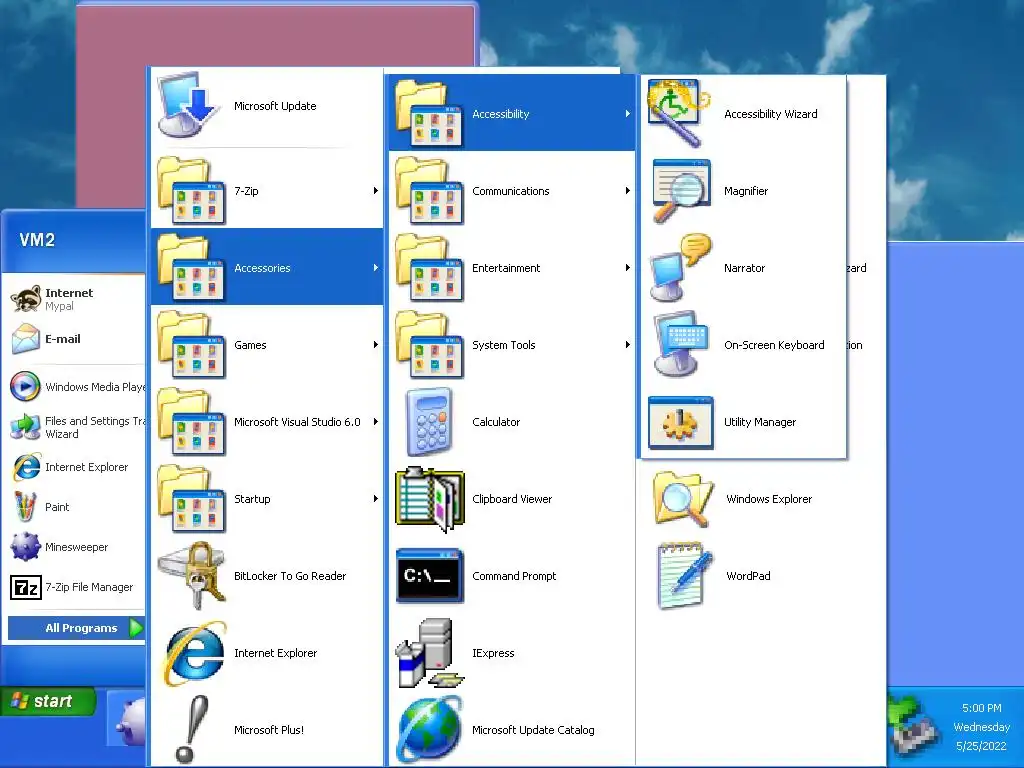Click the 7-Zip File Manager icon
This screenshot has width=1024, height=768.
pyautogui.click(x=25, y=587)
